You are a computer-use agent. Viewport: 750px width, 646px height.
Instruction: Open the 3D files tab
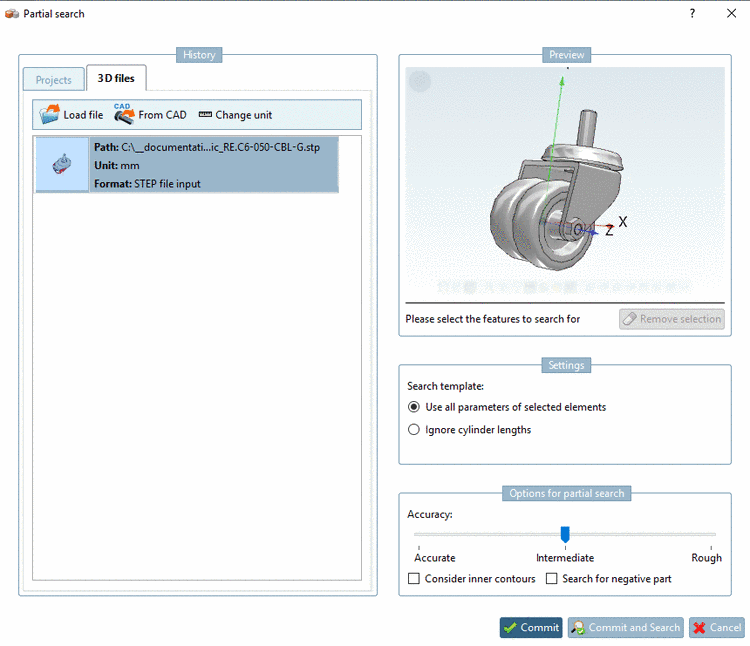point(116,78)
